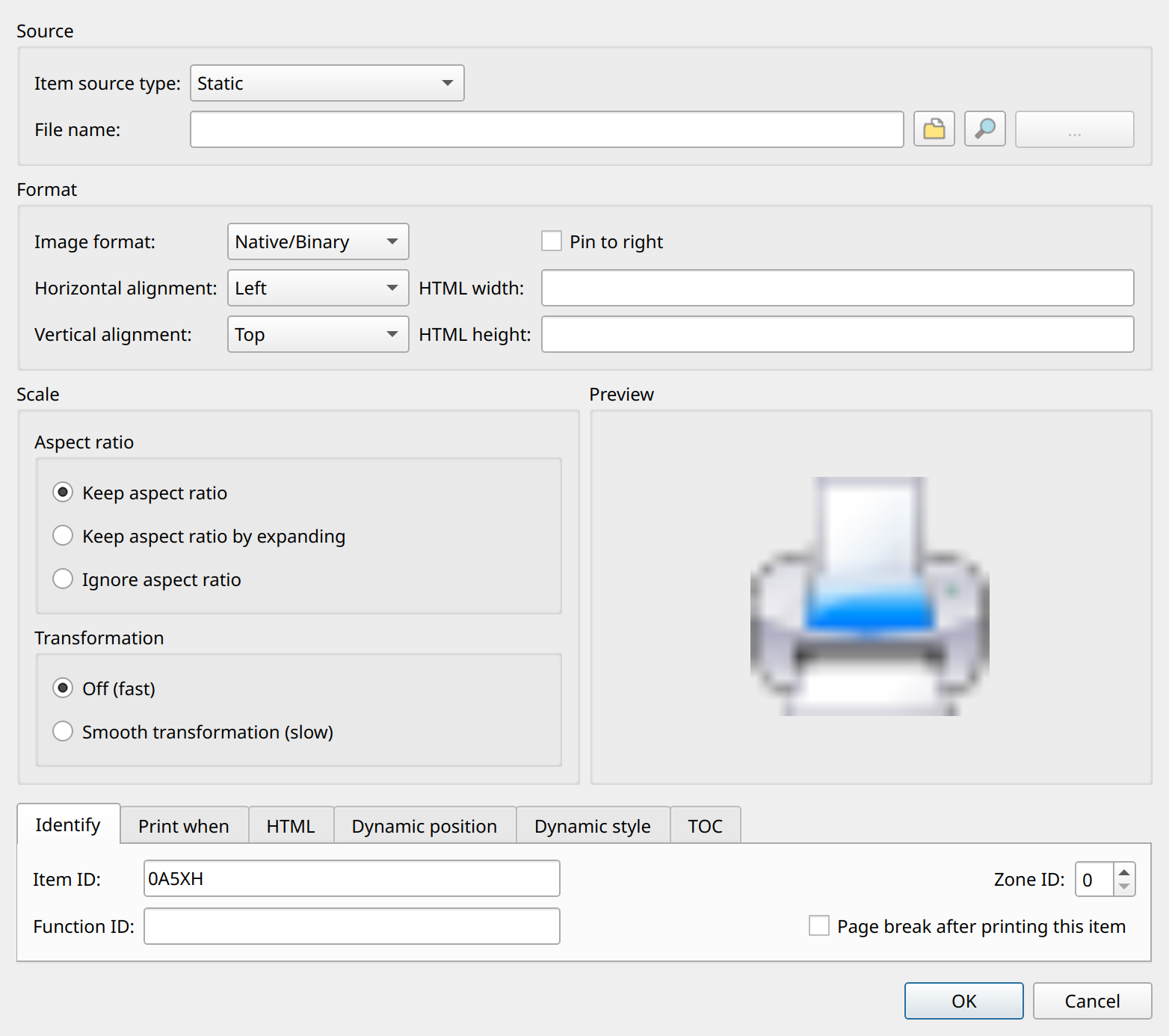The image size is (1169, 1036).
Task: Open the Dynamic style tab
Action: [593, 826]
